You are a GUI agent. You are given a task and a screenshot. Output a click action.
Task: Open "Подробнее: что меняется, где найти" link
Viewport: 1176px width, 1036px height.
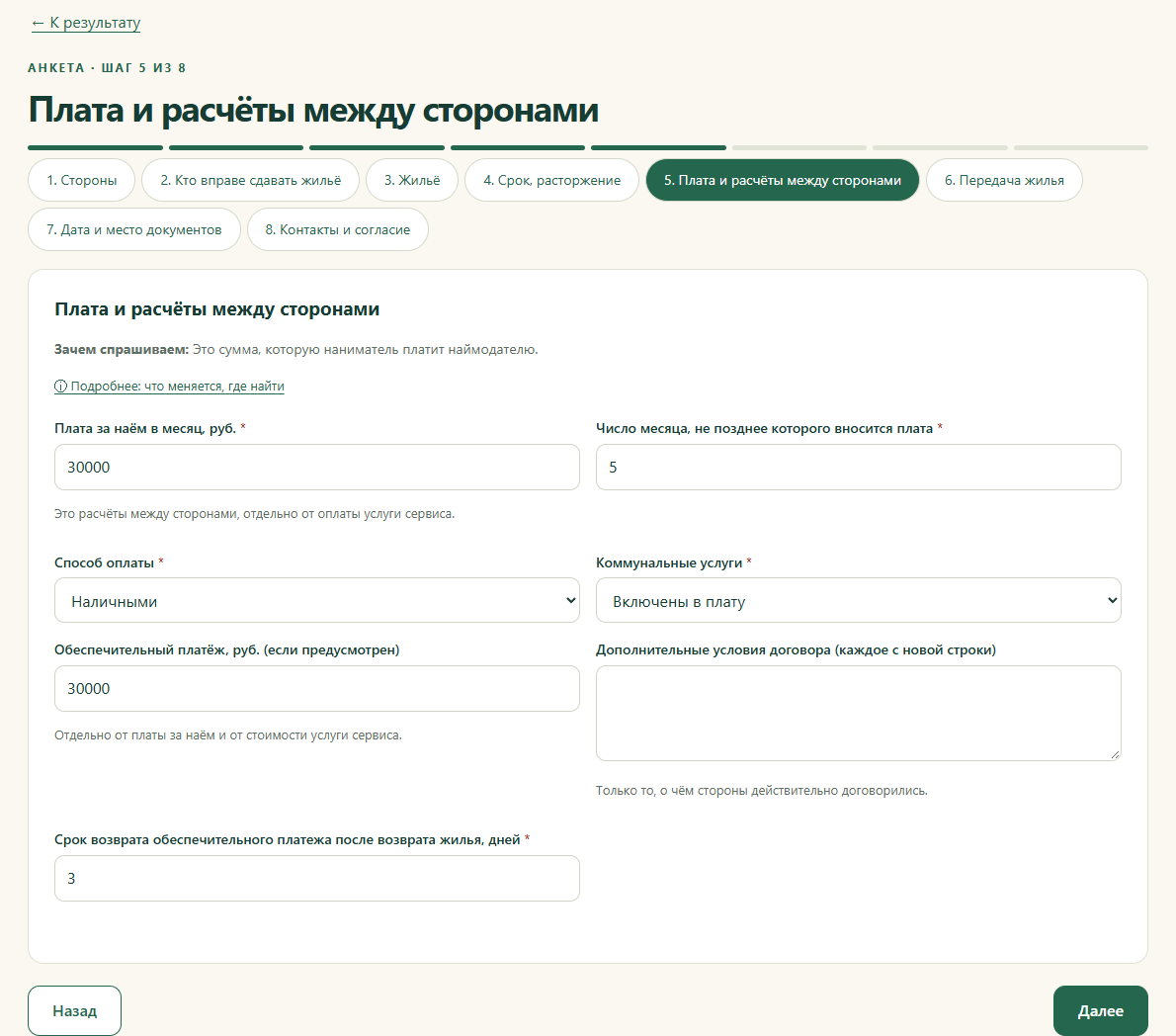point(170,387)
